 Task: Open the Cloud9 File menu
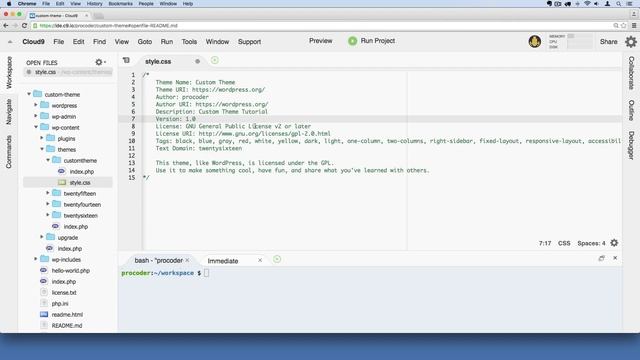[59, 42]
